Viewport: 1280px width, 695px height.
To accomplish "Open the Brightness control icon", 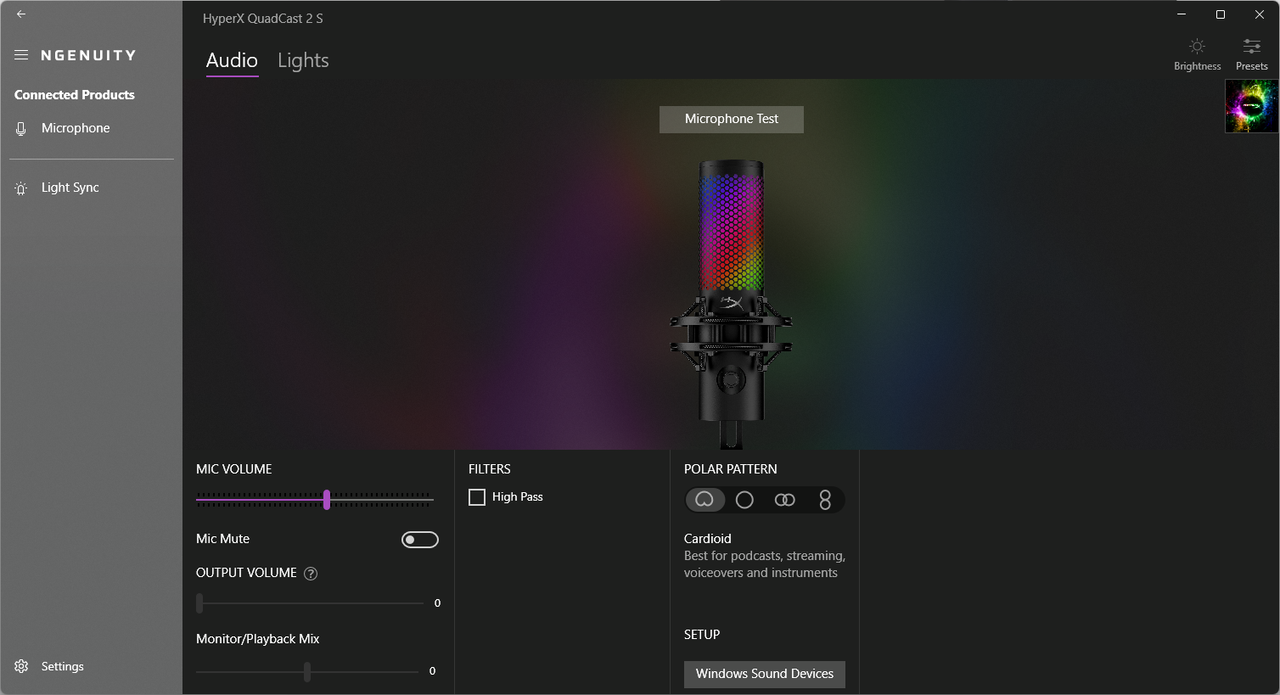I will (1197, 46).
